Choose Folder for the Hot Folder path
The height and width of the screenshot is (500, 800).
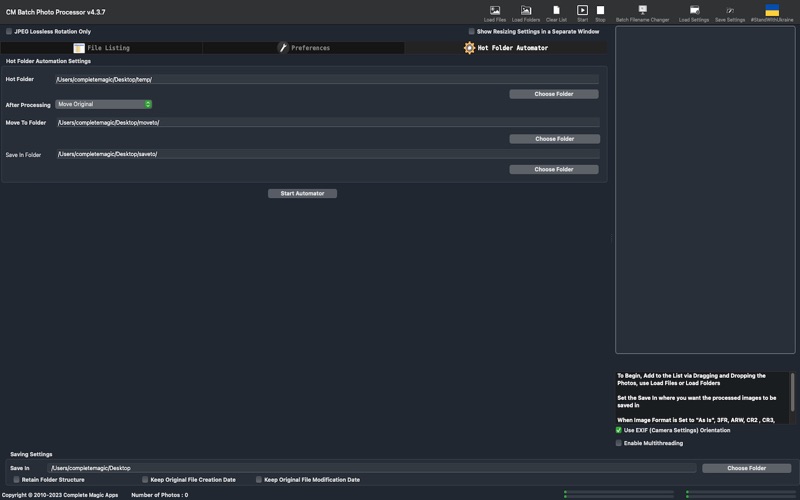pyautogui.click(x=554, y=94)
